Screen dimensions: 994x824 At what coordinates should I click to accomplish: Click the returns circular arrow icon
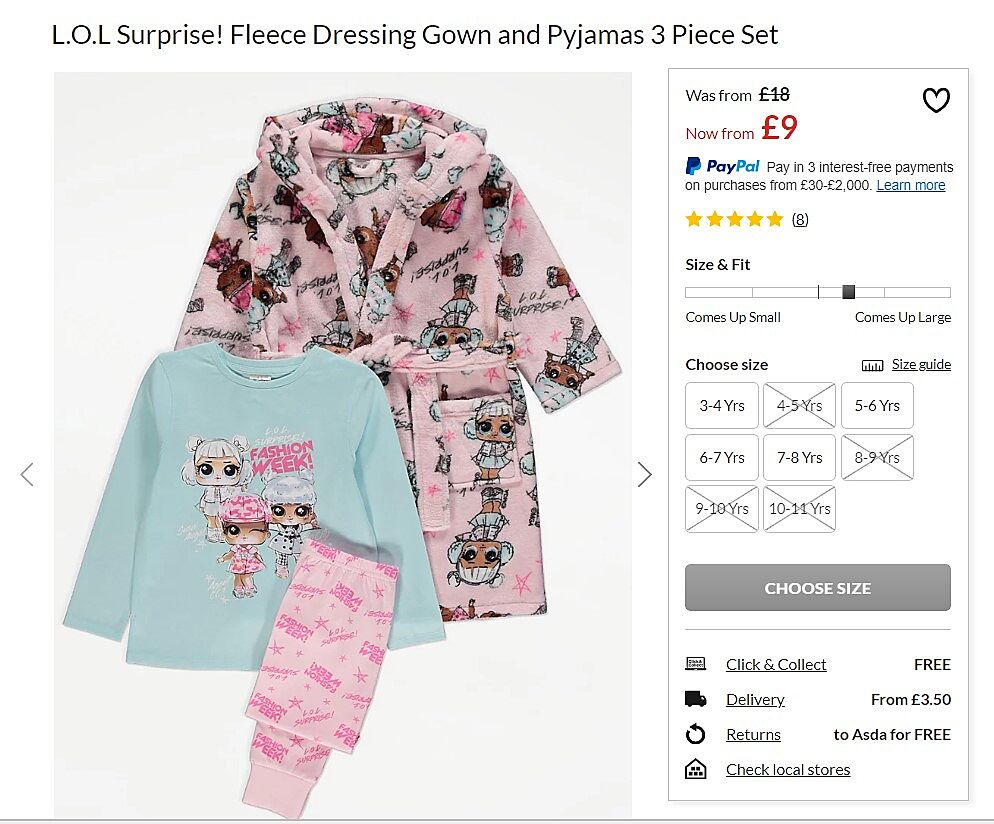pos(695,735)
